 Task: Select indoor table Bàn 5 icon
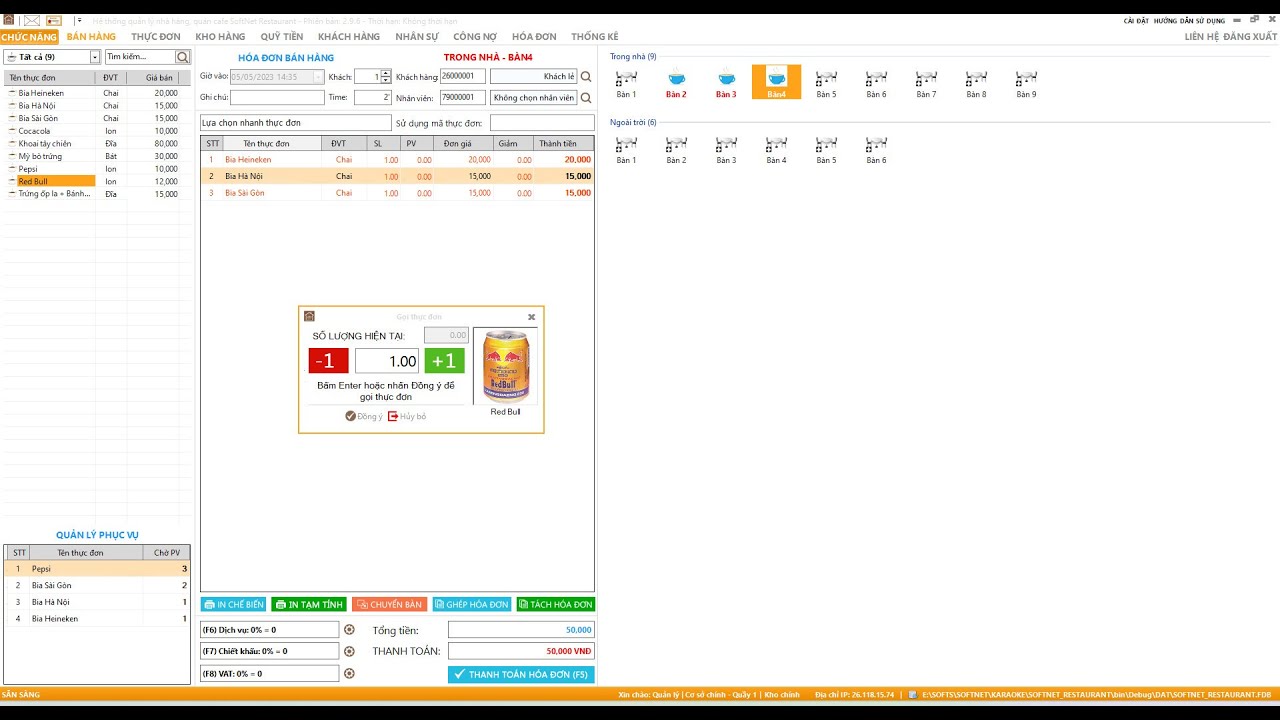point(826,83)
